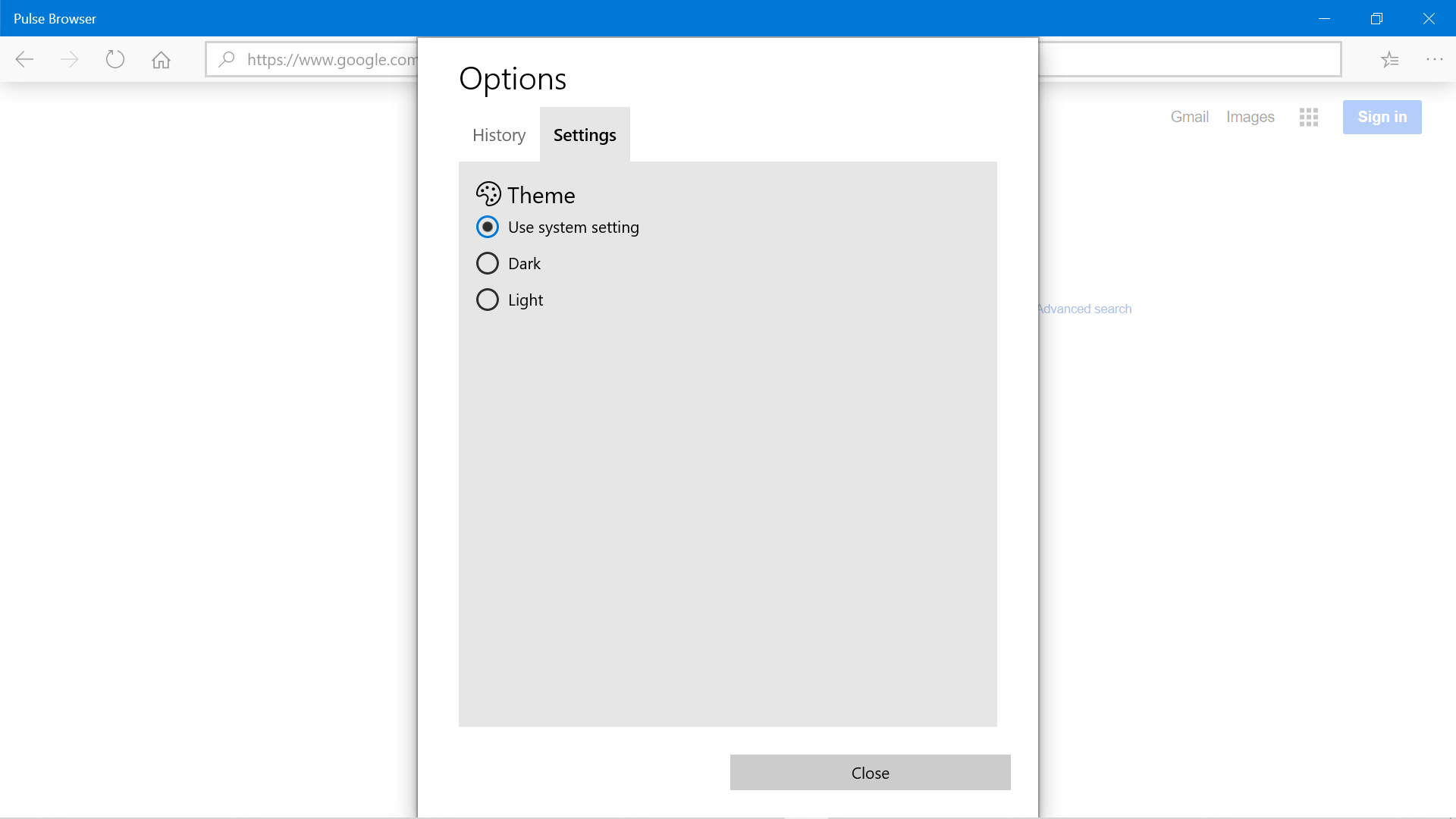
Task: Open the Google apps grid icon
Action: click(x=1309, y=117)
